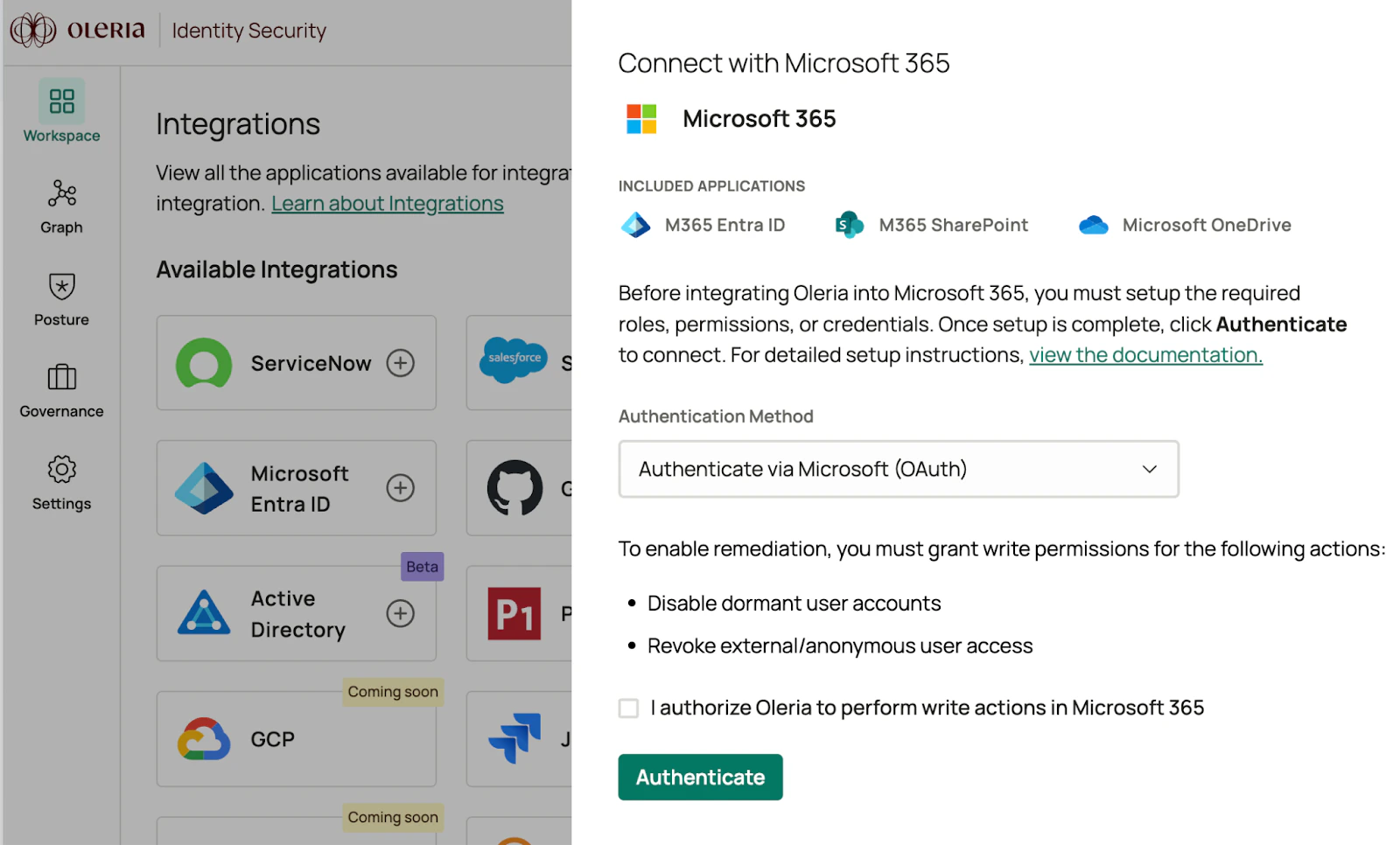The width and height of the screenshot is (1400, 845).
Task: Open the Graph view in sidebar
Action: pyautogui.click(x=61, y=206)
